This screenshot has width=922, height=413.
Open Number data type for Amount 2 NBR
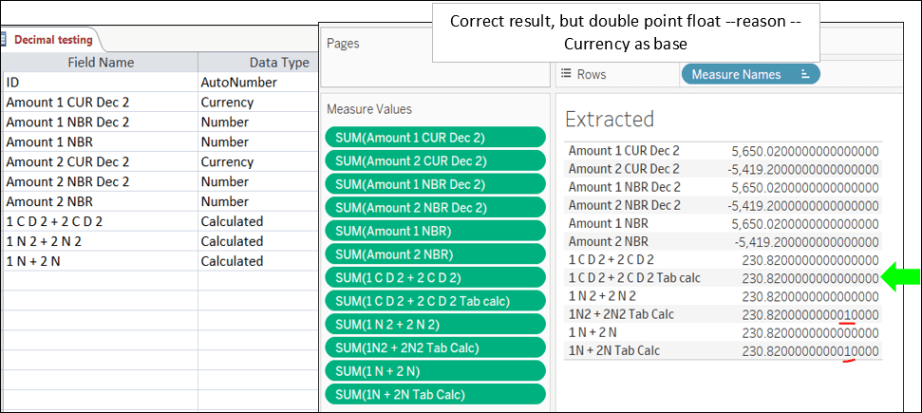coord(259,201)
